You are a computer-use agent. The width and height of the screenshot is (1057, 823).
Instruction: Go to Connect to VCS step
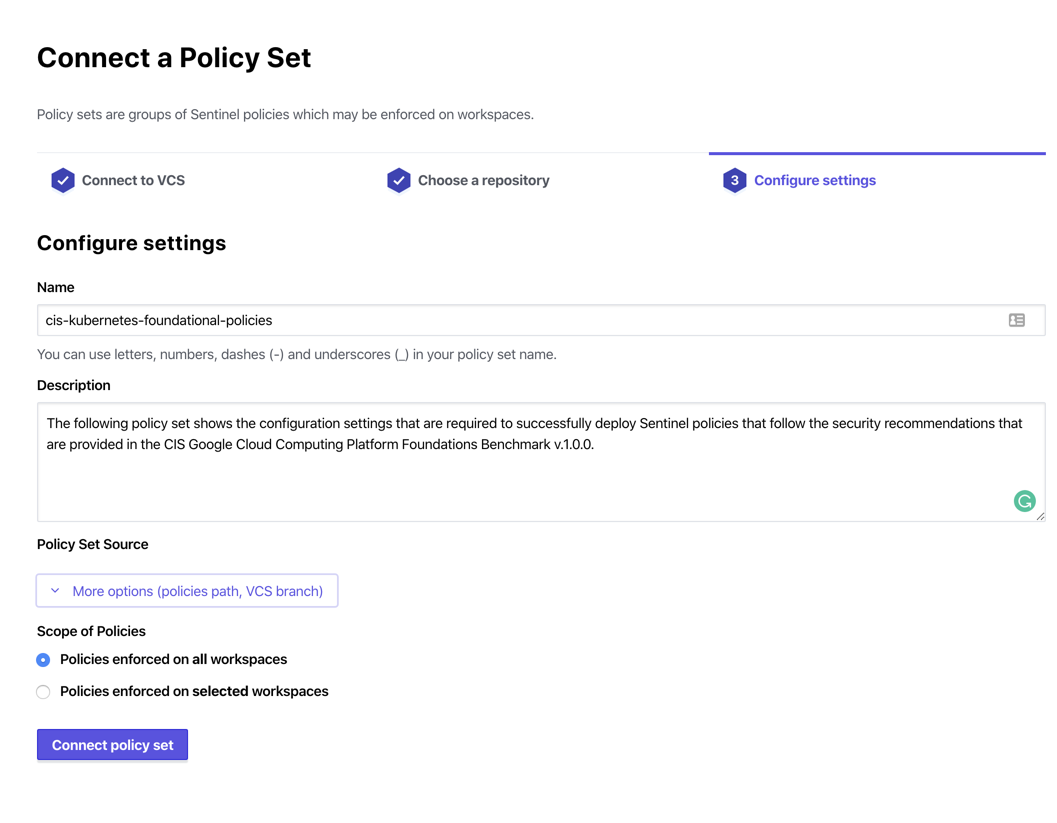(118, 180)
